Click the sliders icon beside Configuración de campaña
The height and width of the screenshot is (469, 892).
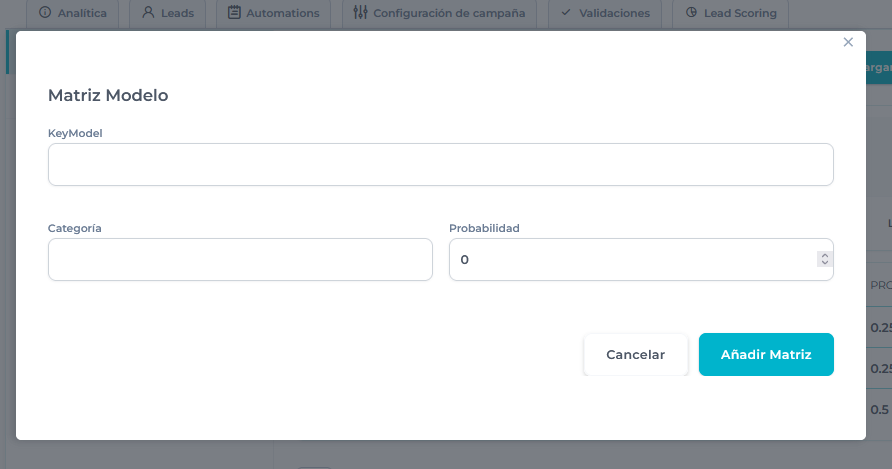point(360,14)
